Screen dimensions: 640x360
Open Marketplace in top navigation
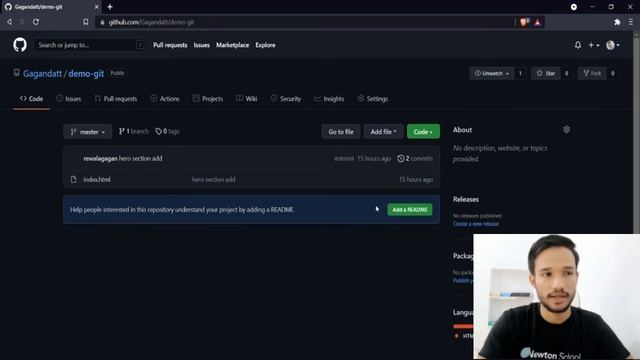pos(232,45)
